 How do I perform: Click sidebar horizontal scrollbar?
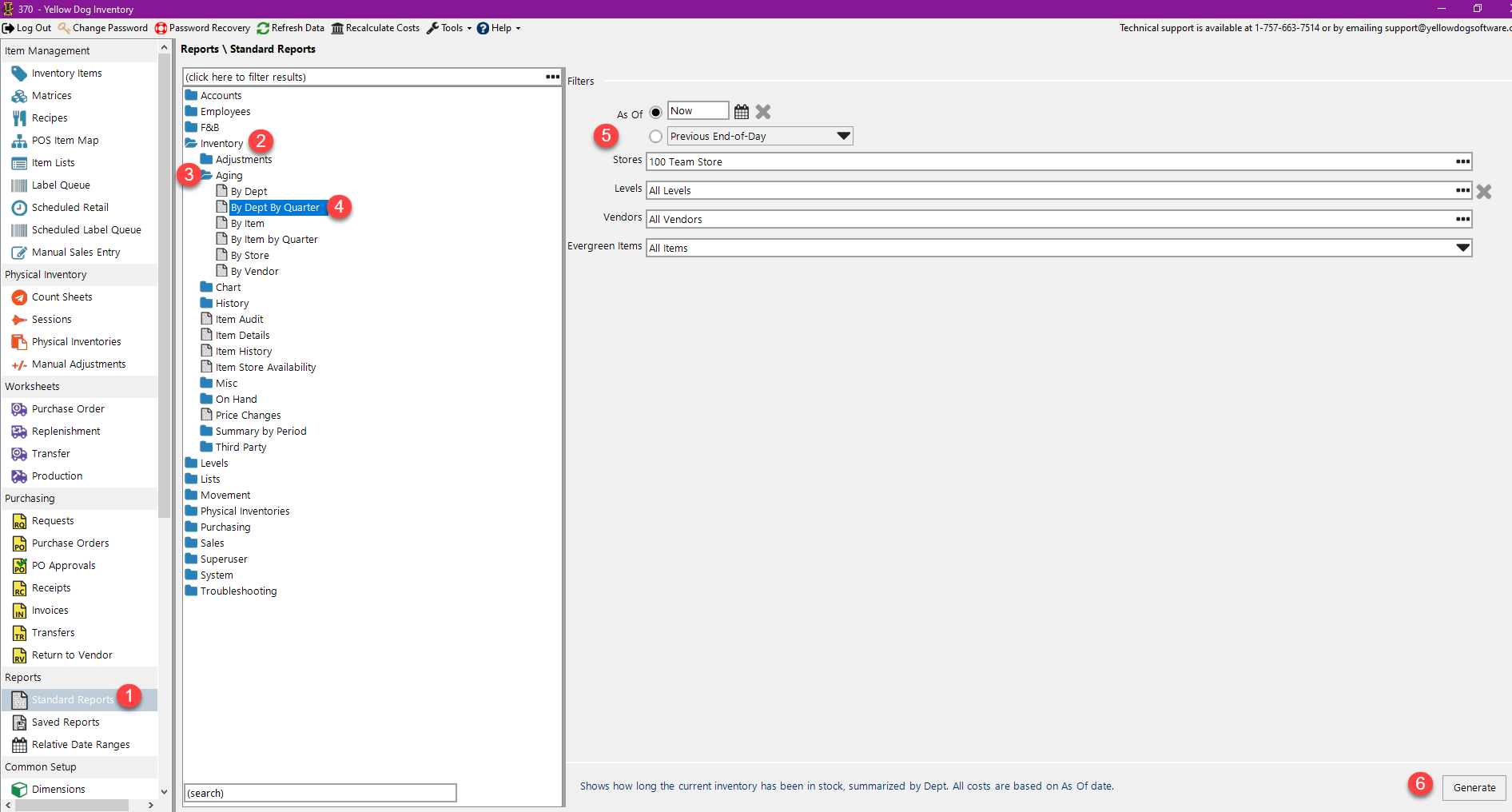click(72, 805)
